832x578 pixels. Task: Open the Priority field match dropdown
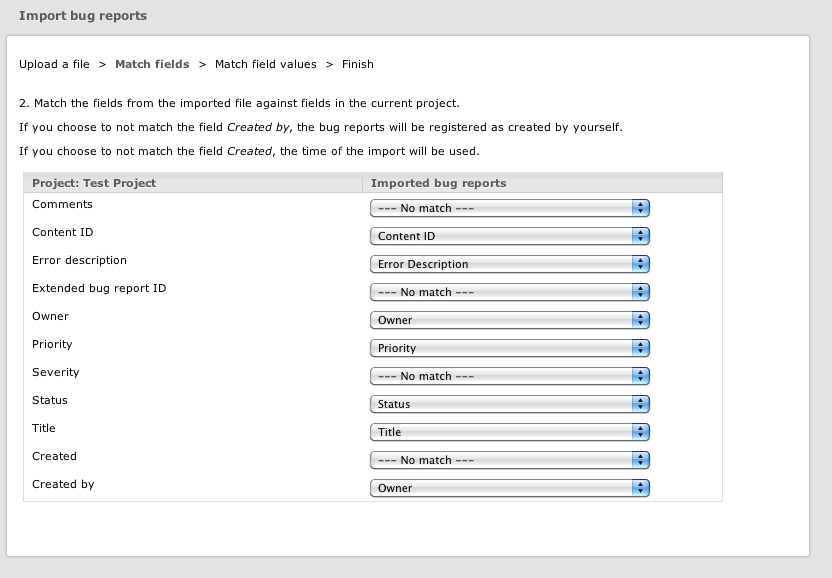click(x=510, y=348)
